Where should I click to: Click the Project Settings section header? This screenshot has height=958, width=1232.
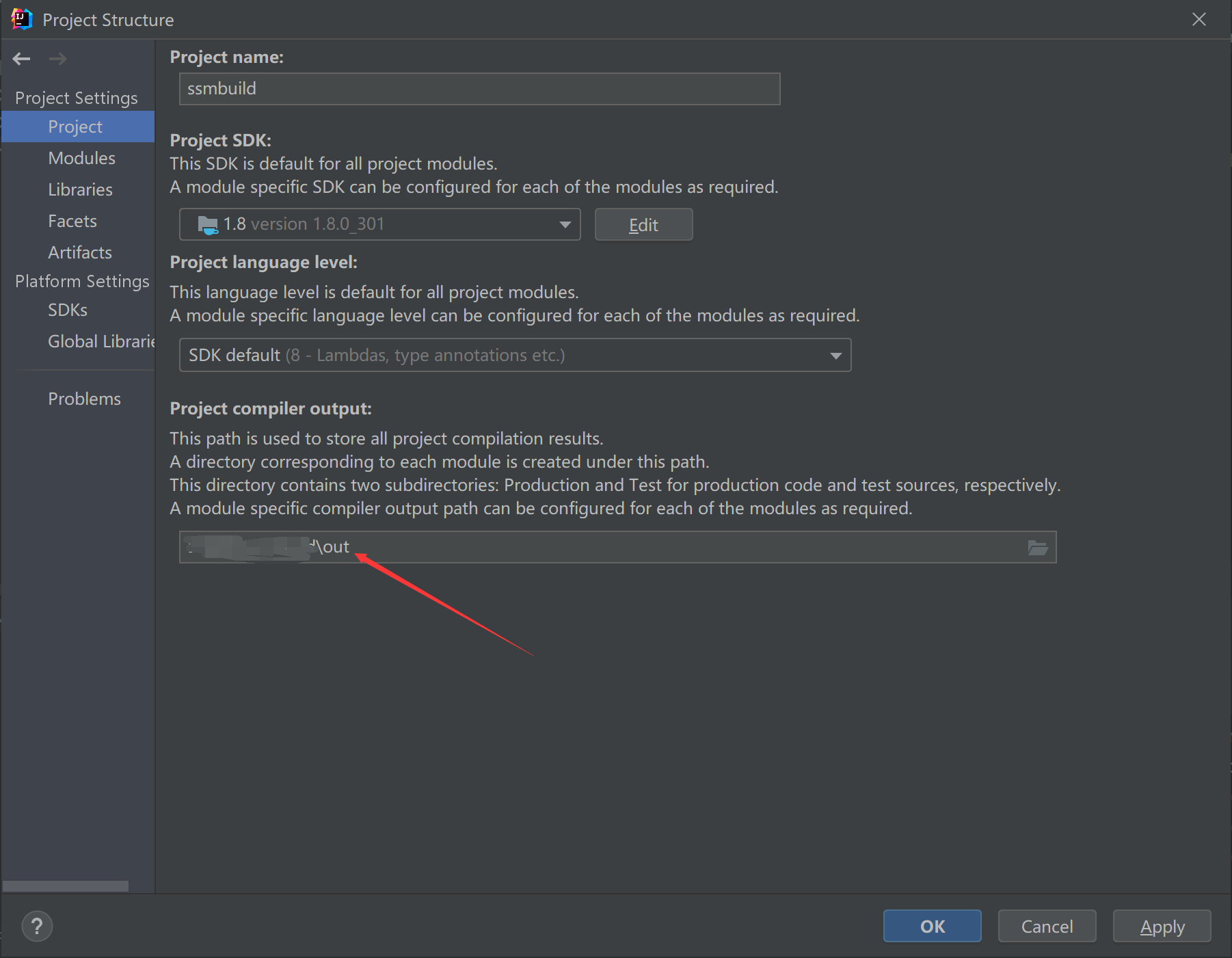(77, 98)
